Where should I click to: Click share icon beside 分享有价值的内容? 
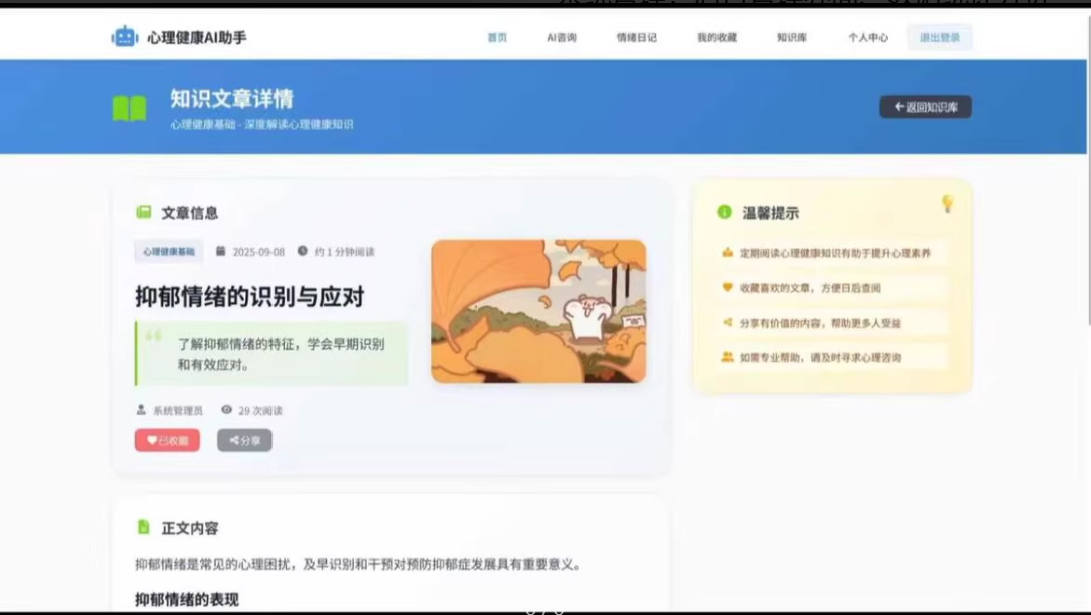[x=727, y=322]
